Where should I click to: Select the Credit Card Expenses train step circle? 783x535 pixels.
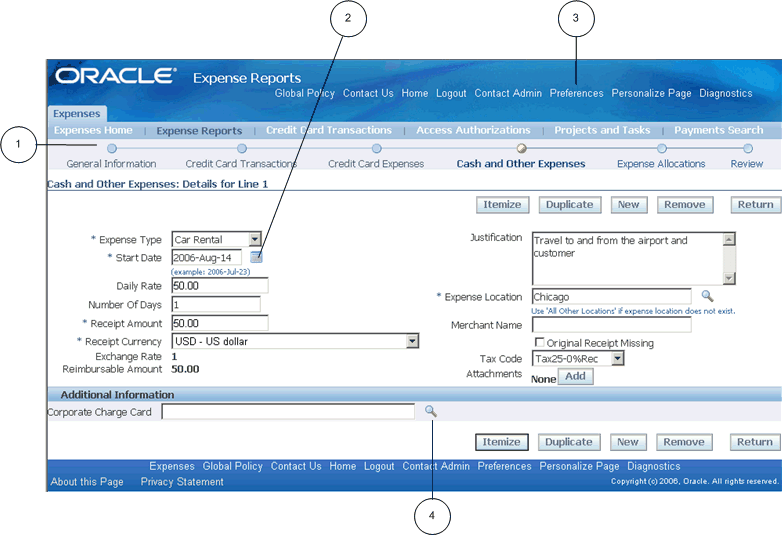377,148
